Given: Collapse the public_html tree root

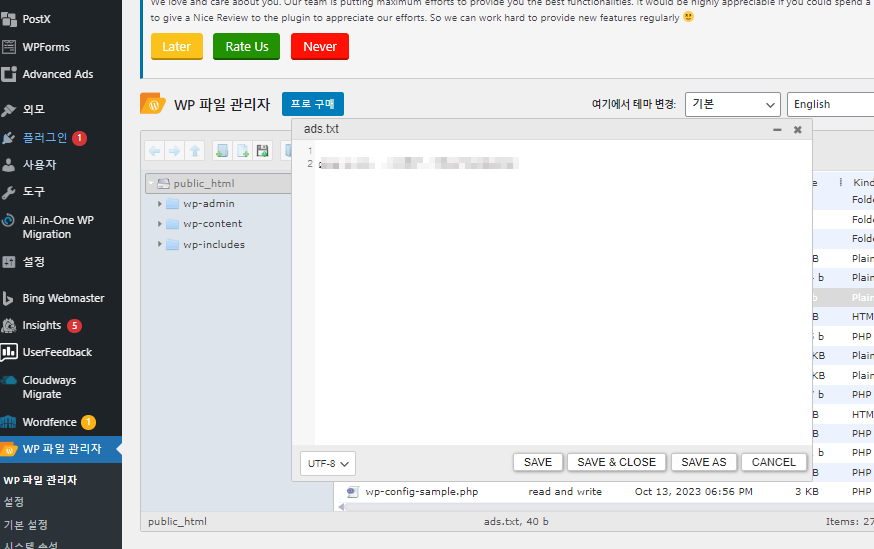Looking at the screenshot, I should click(x=151, y=183).
